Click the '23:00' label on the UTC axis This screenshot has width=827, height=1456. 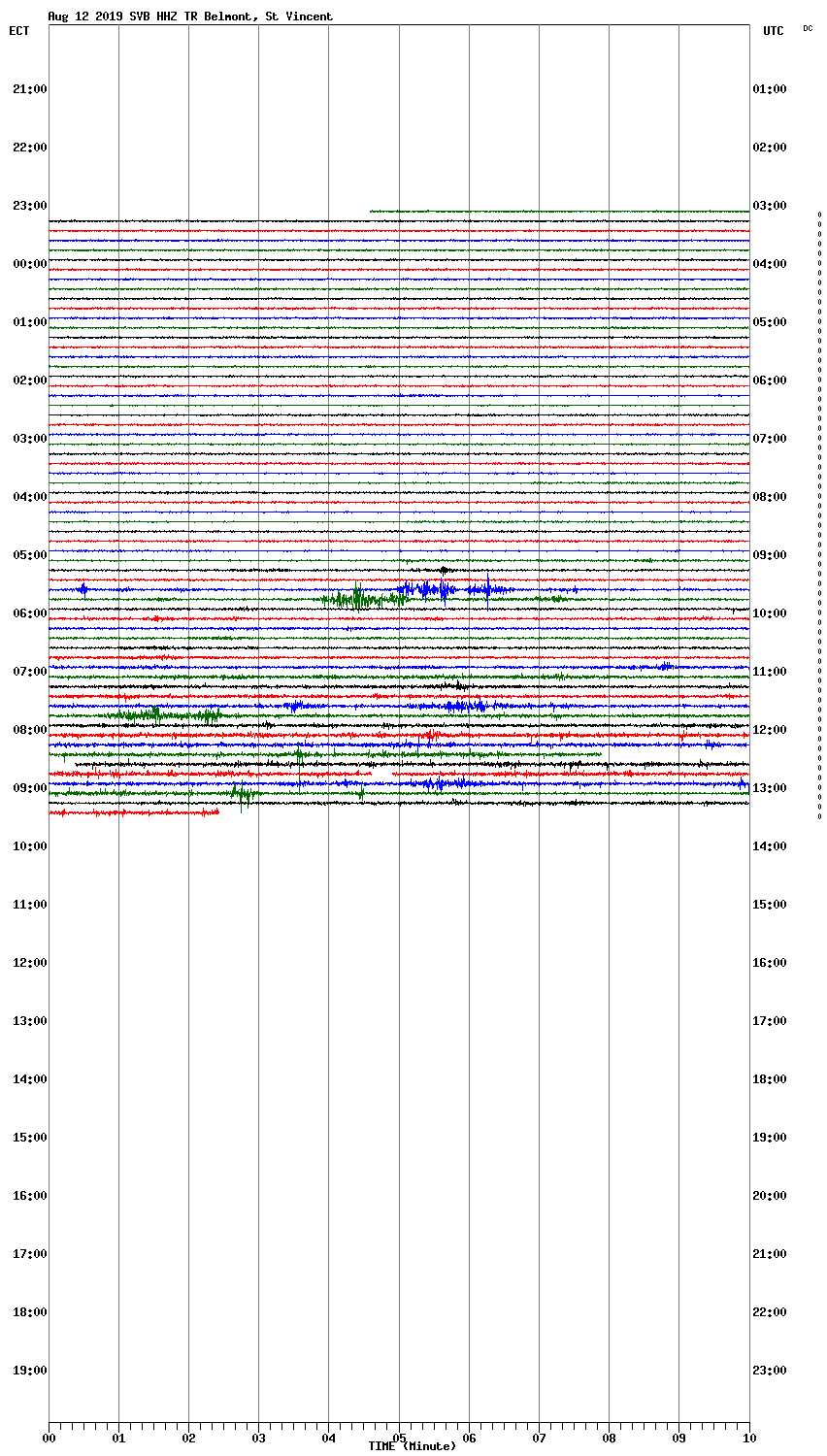[770, 1371]
